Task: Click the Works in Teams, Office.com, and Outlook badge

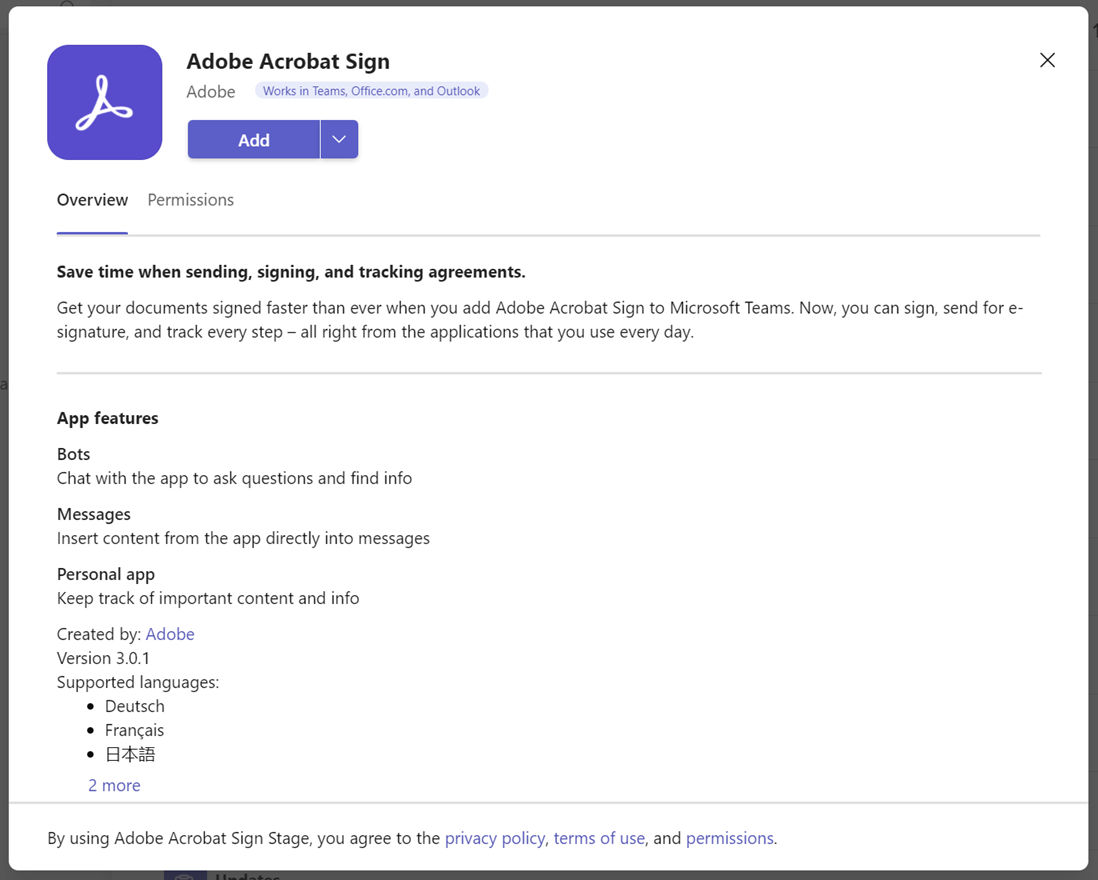Action: tap(371, 91)
